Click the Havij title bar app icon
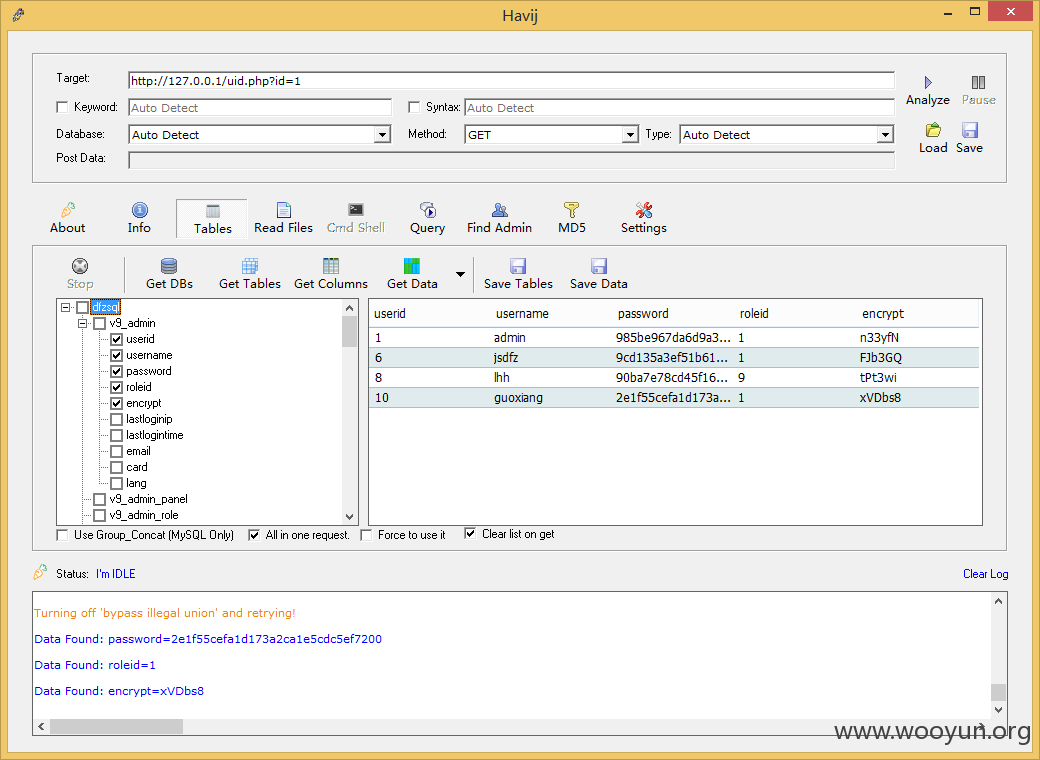The width and height of the screenshot is (1040, 760). tap(19, 14)
